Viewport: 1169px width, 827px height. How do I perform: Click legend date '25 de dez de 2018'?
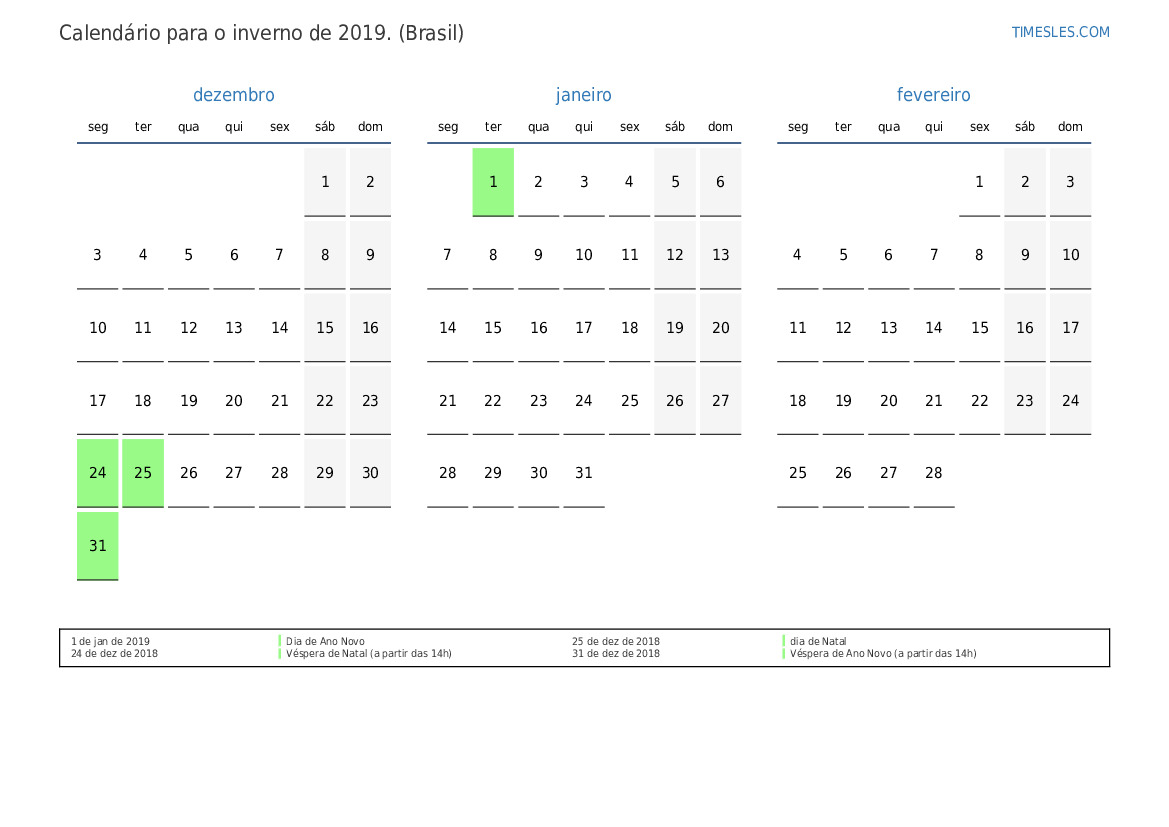click(x=616, y=641)
